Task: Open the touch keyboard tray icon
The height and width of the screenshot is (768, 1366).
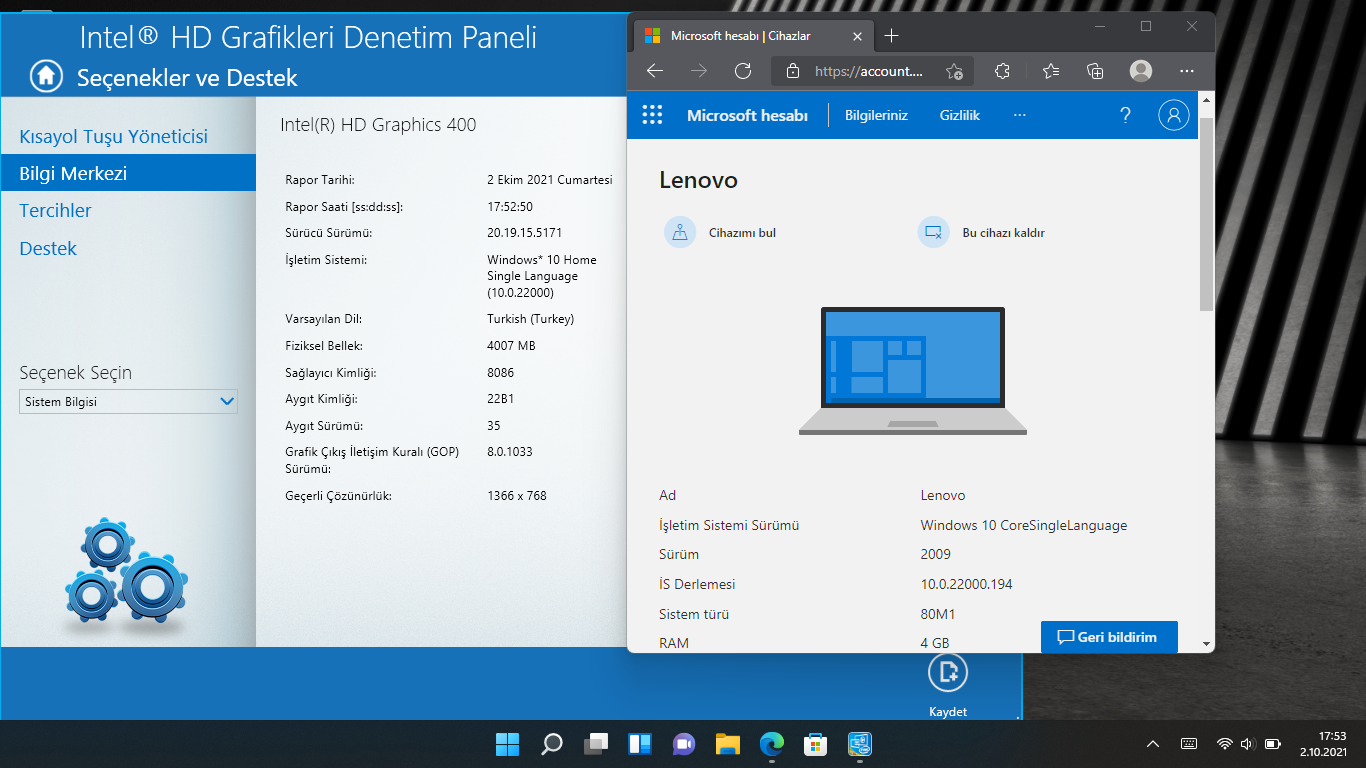Action: tap(1189, 744)
